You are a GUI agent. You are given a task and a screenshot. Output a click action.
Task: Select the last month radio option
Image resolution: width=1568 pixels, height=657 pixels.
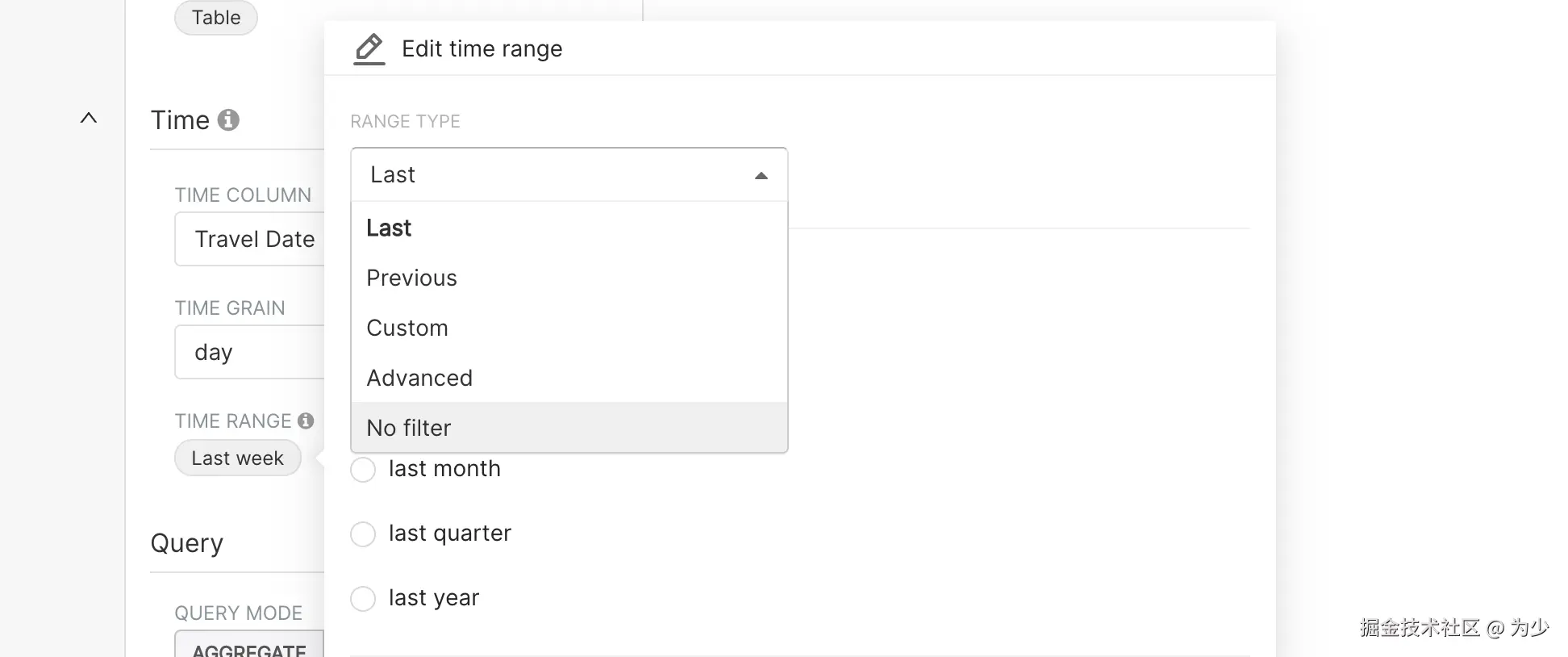tap(363, 470)
